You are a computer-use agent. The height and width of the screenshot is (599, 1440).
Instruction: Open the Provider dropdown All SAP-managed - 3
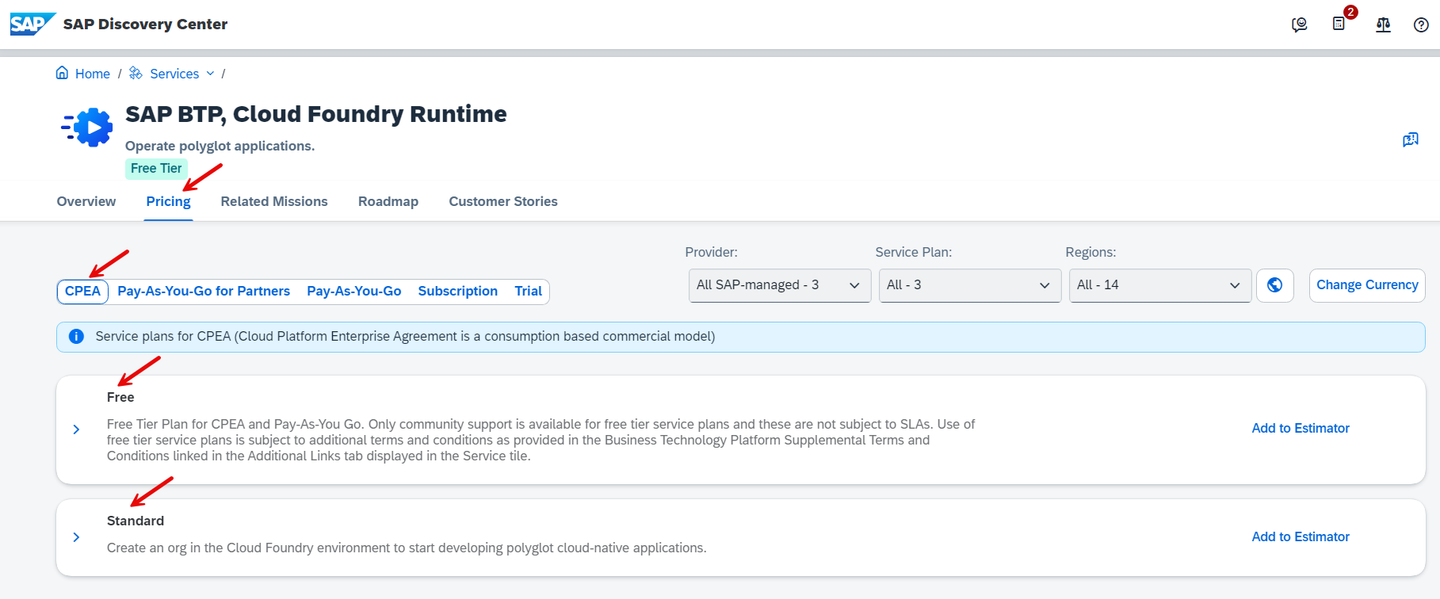coord(778,285)
